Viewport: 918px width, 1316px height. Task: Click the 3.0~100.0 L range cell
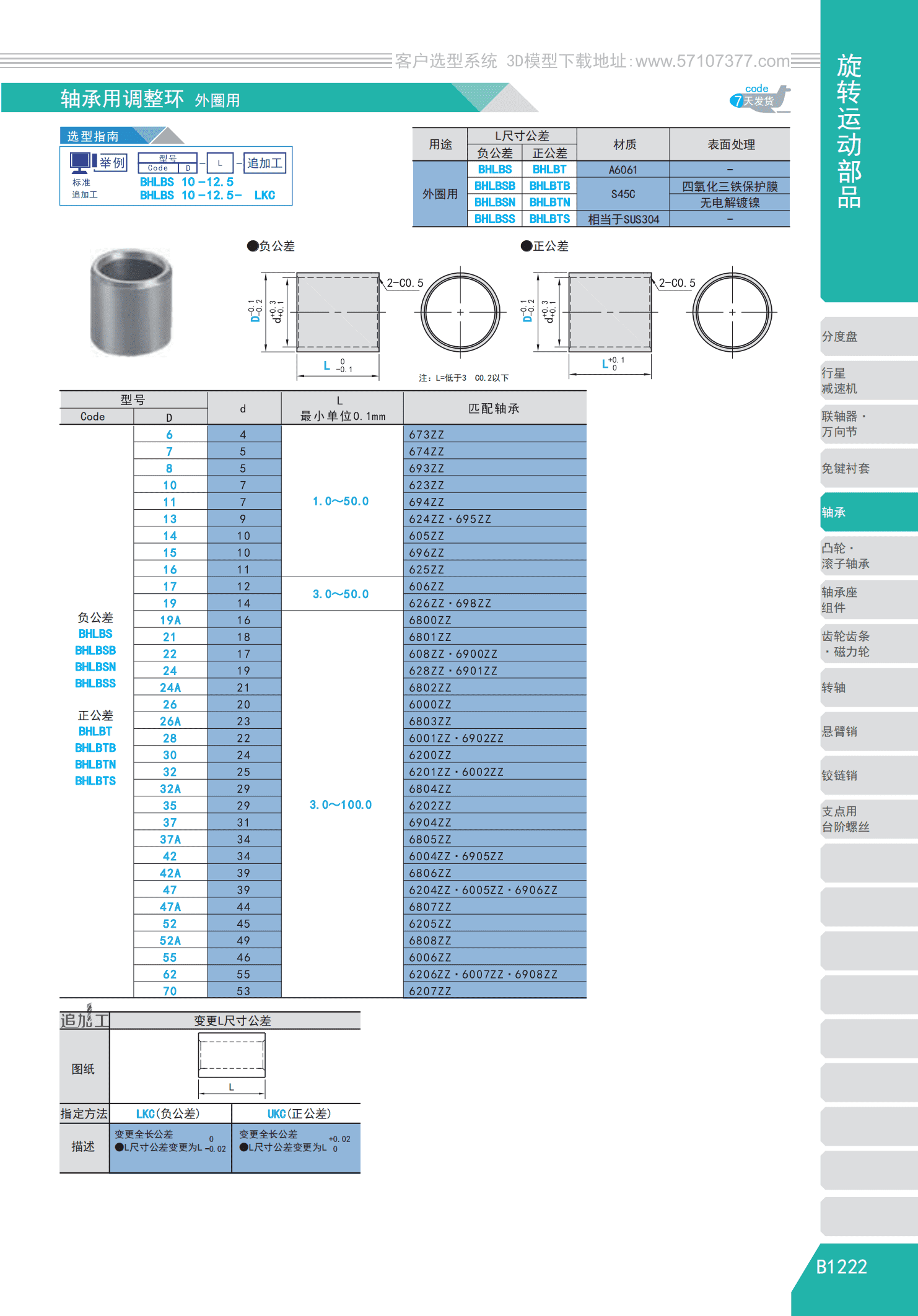(341, 804)
